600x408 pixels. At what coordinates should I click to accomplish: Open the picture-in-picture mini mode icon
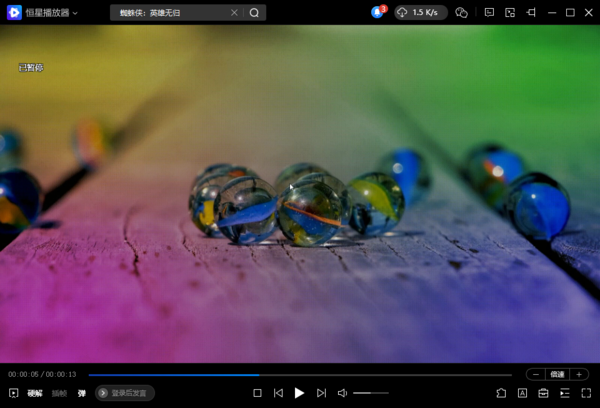[x=509, y=13]
